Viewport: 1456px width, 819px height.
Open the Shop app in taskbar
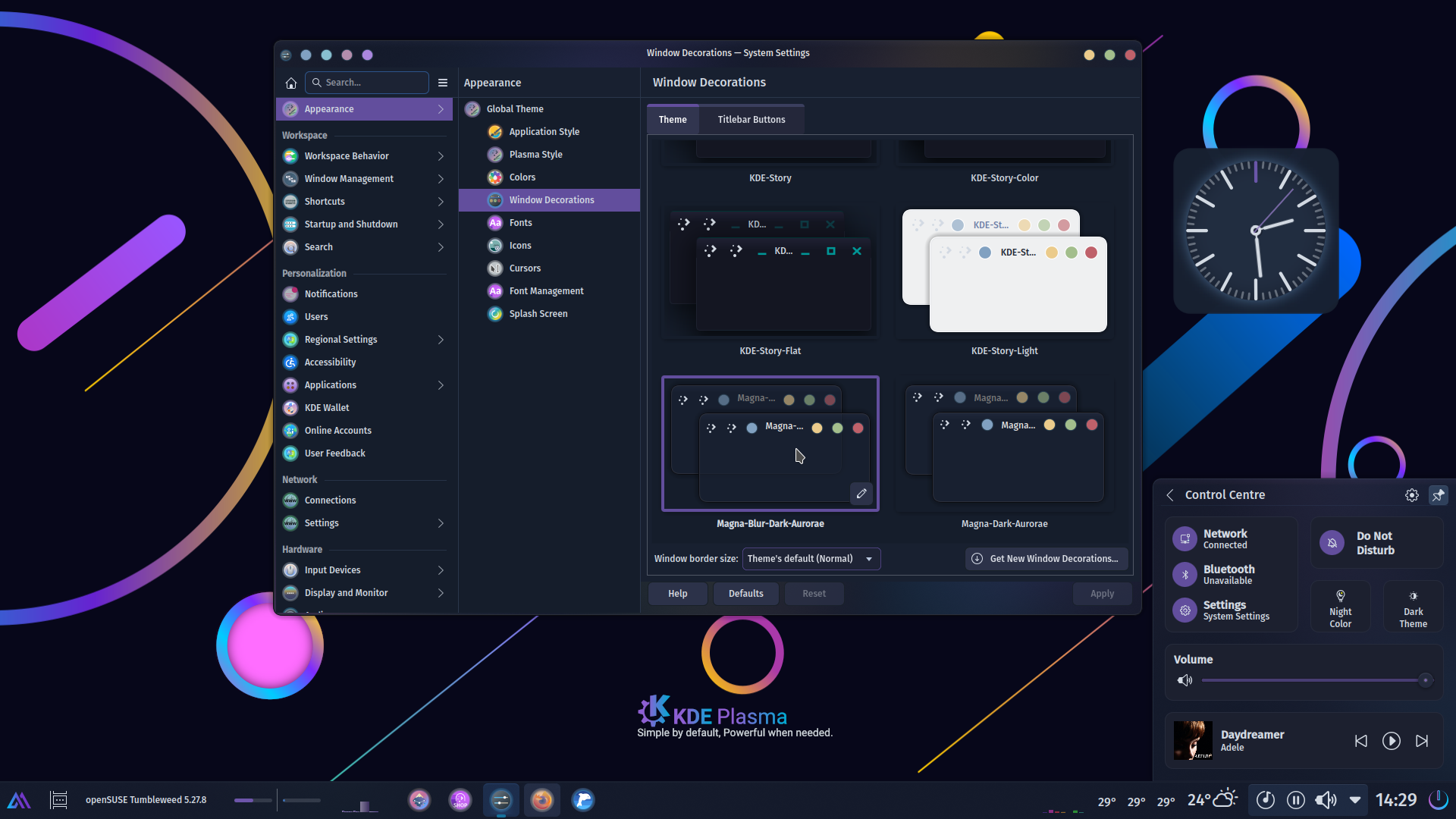click(x=460, y=800)
